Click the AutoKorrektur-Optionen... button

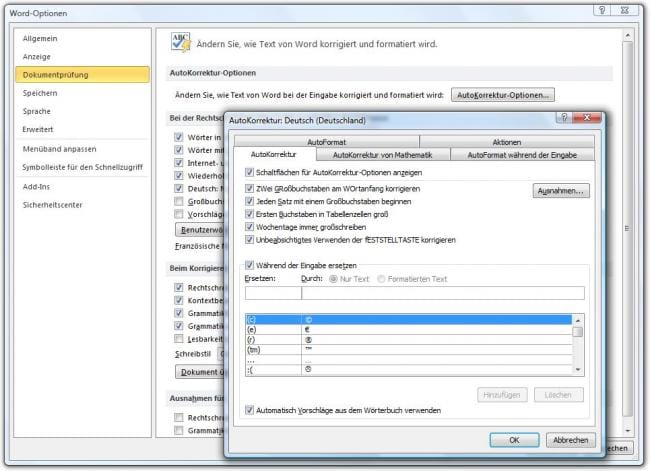(502, 95)
